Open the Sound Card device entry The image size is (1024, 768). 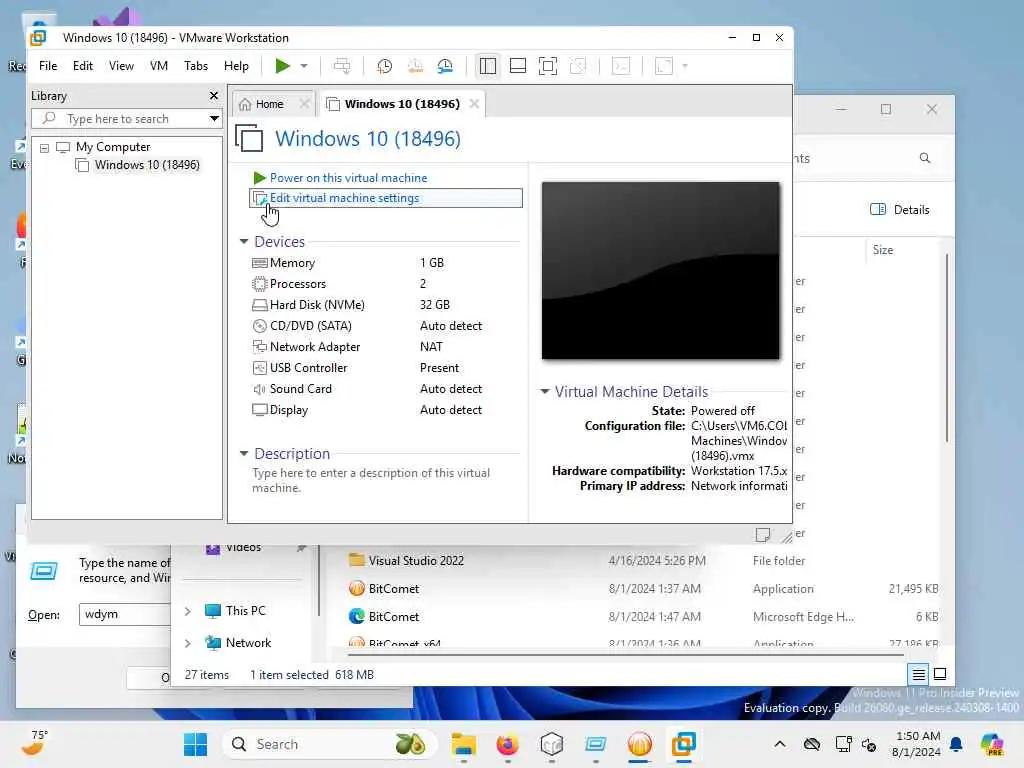pyautogui.click(x=300, y=389)
